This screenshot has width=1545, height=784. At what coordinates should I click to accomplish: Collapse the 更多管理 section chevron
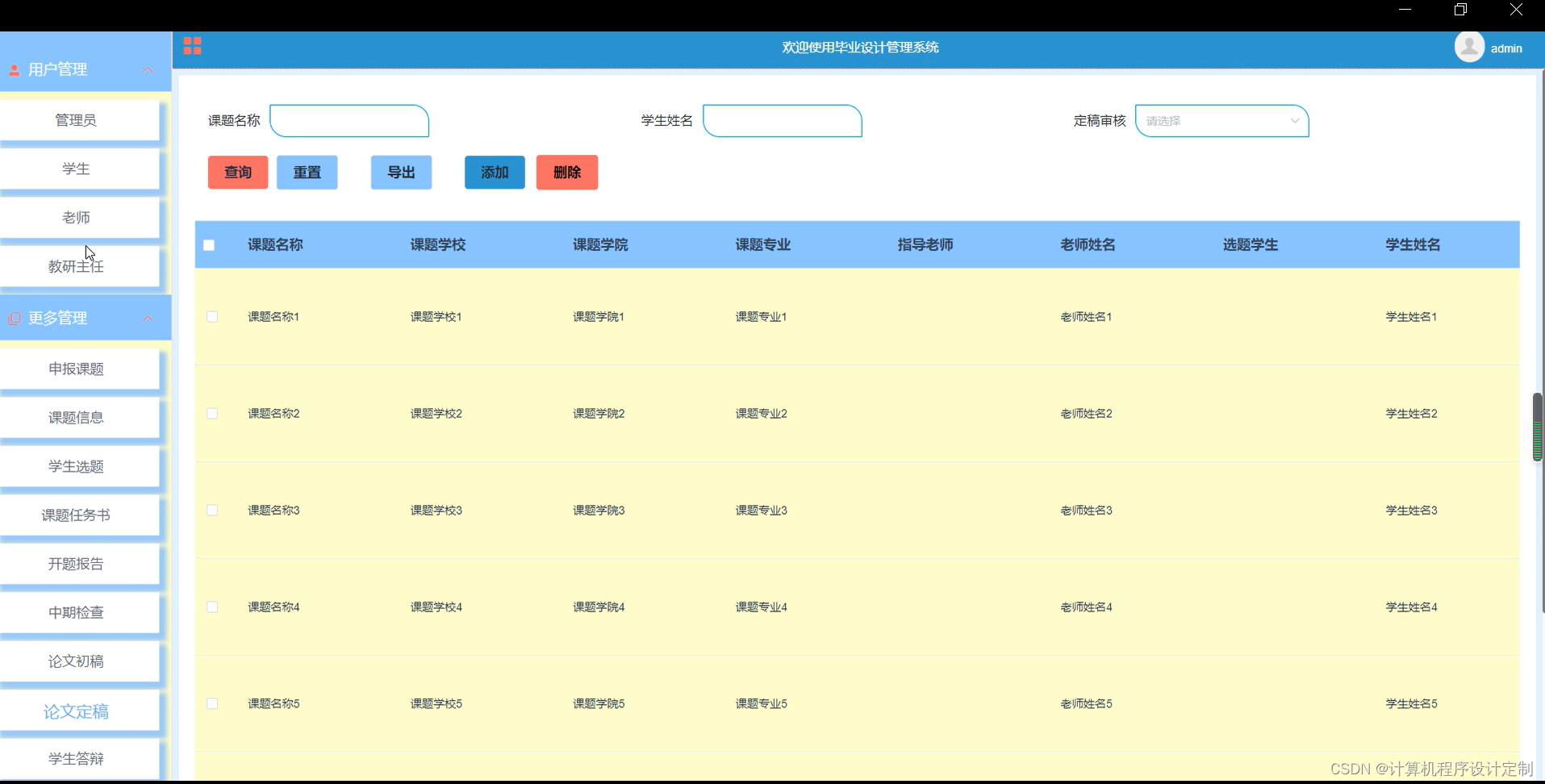coord(148,319)
